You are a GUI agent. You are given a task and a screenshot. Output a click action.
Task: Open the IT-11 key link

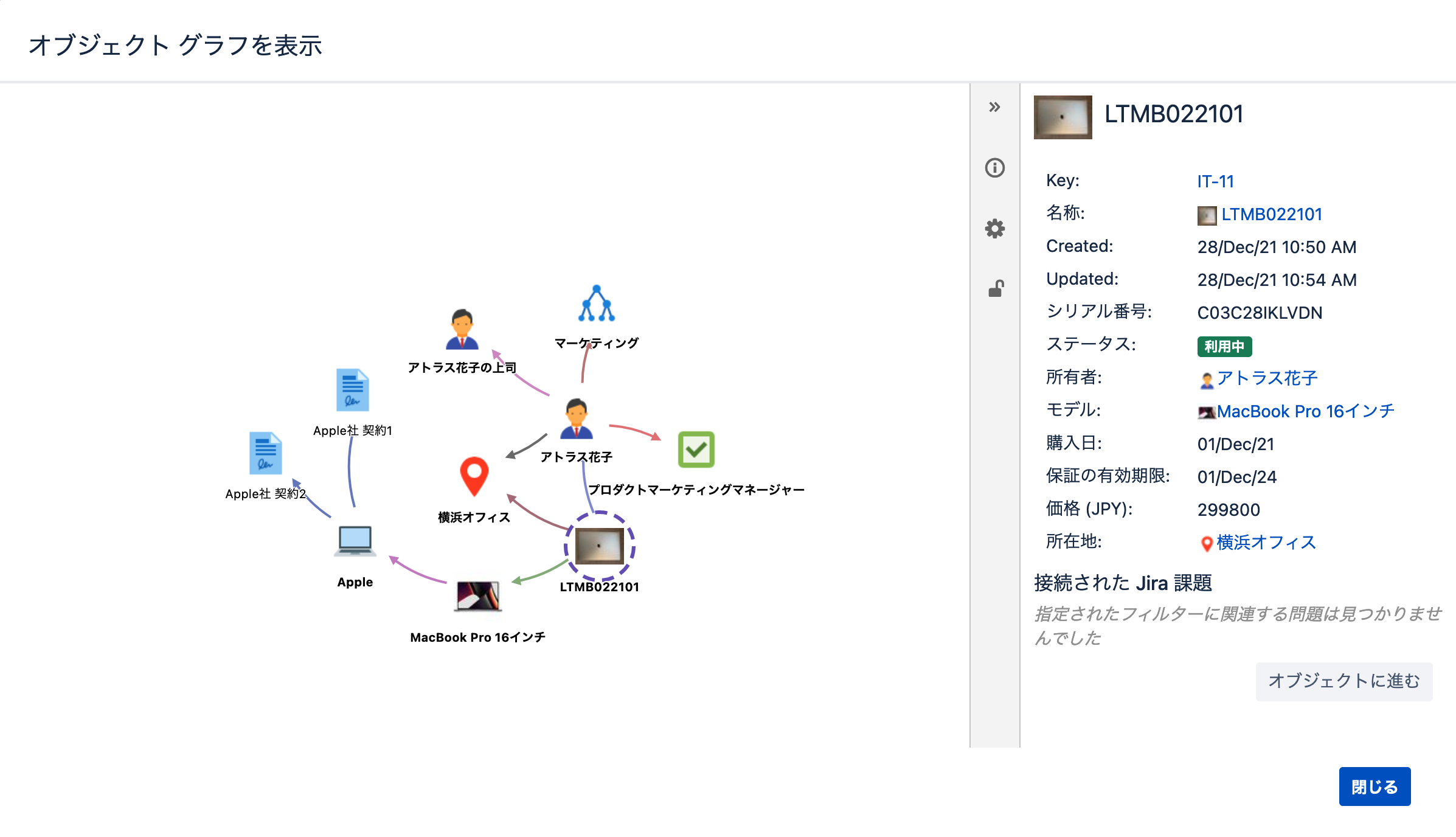[1215, 181]
